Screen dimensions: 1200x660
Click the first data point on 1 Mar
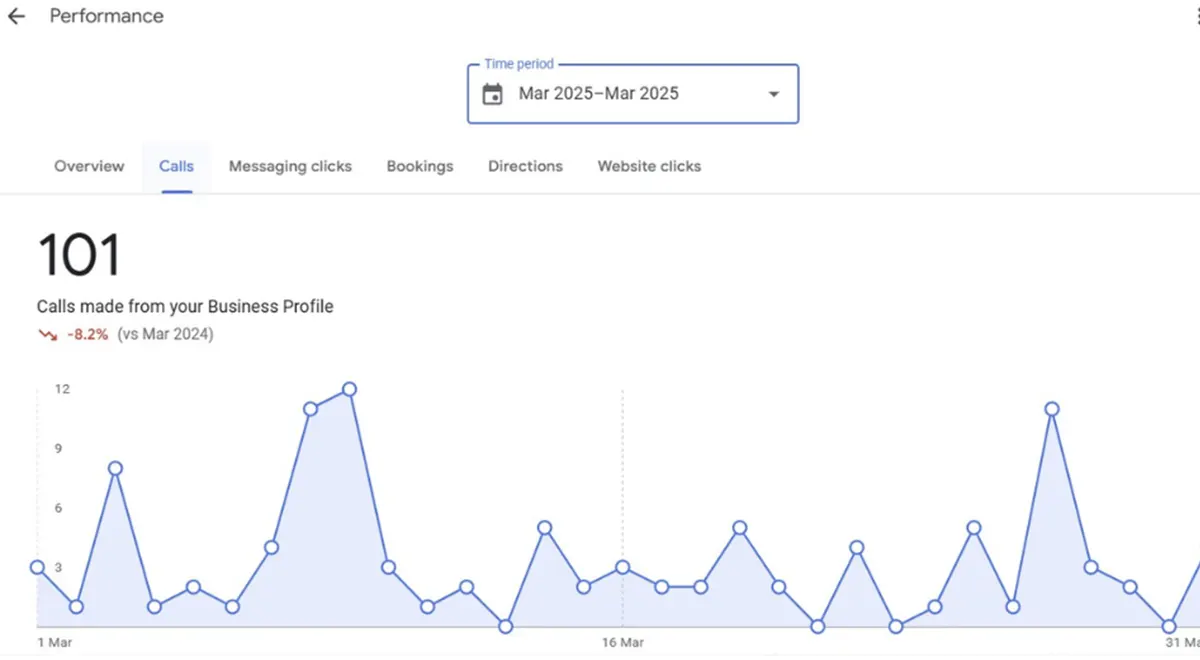tap(38, 567)
